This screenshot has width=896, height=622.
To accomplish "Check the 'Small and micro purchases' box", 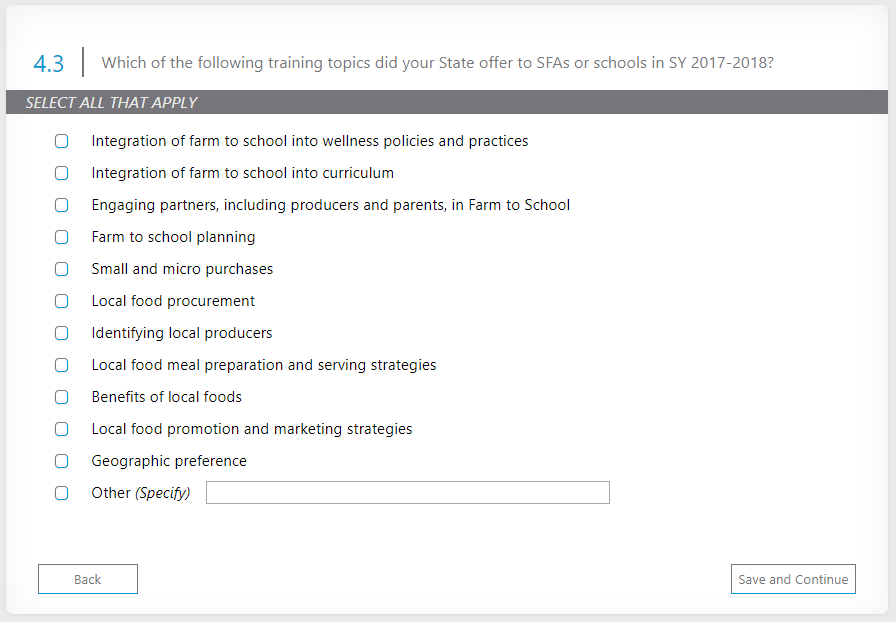I will click(x=62, y=269).
